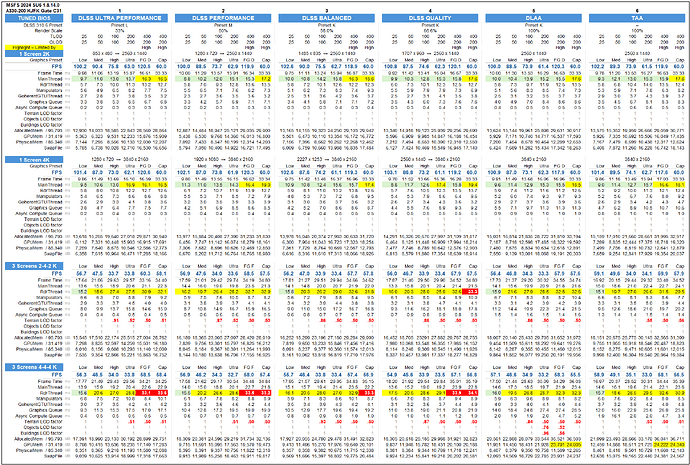Select the TAA column header

click(x=637, y=18)
